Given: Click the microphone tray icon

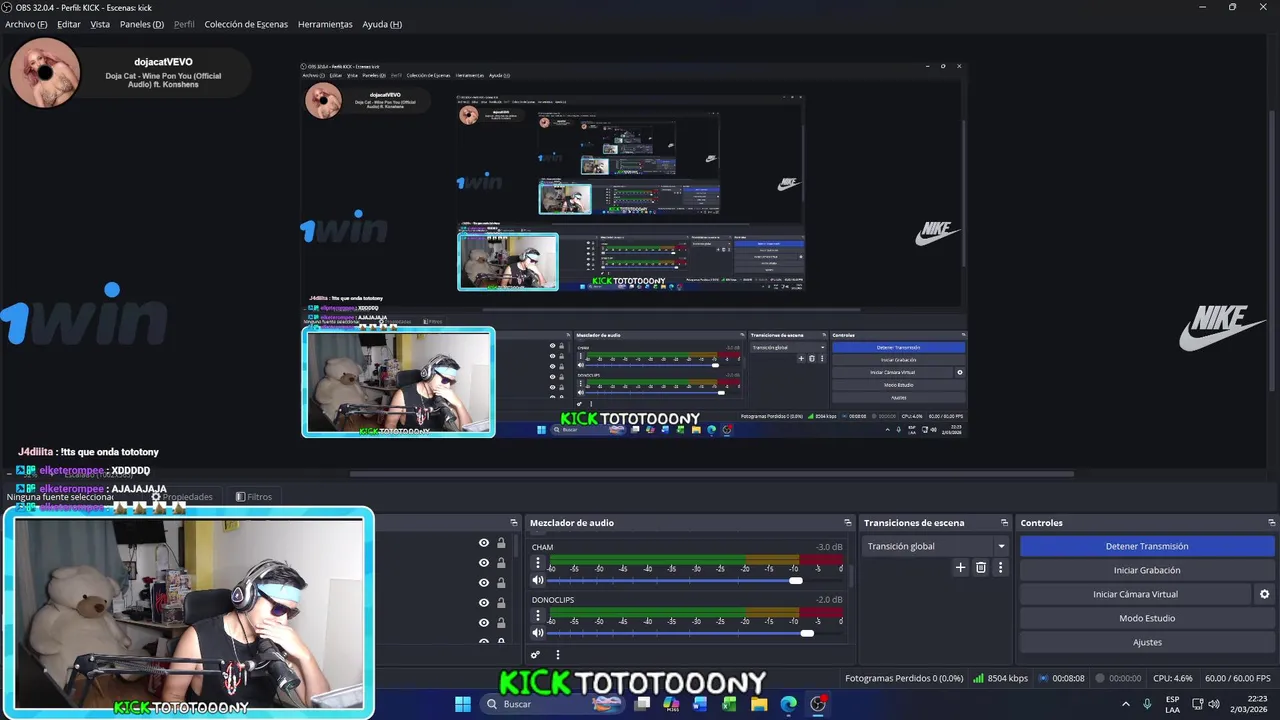Looking at the screenshot, I should pos(1147,704).
